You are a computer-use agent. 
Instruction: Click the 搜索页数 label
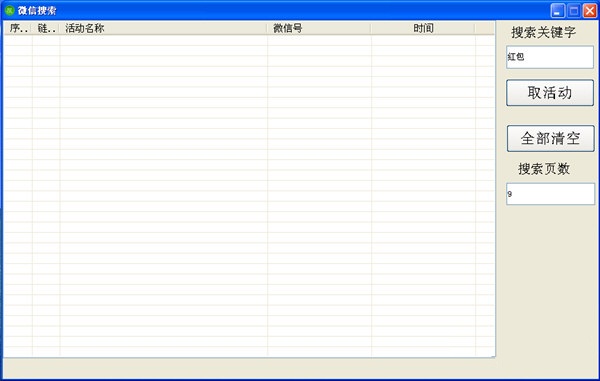tap(544, 169)
